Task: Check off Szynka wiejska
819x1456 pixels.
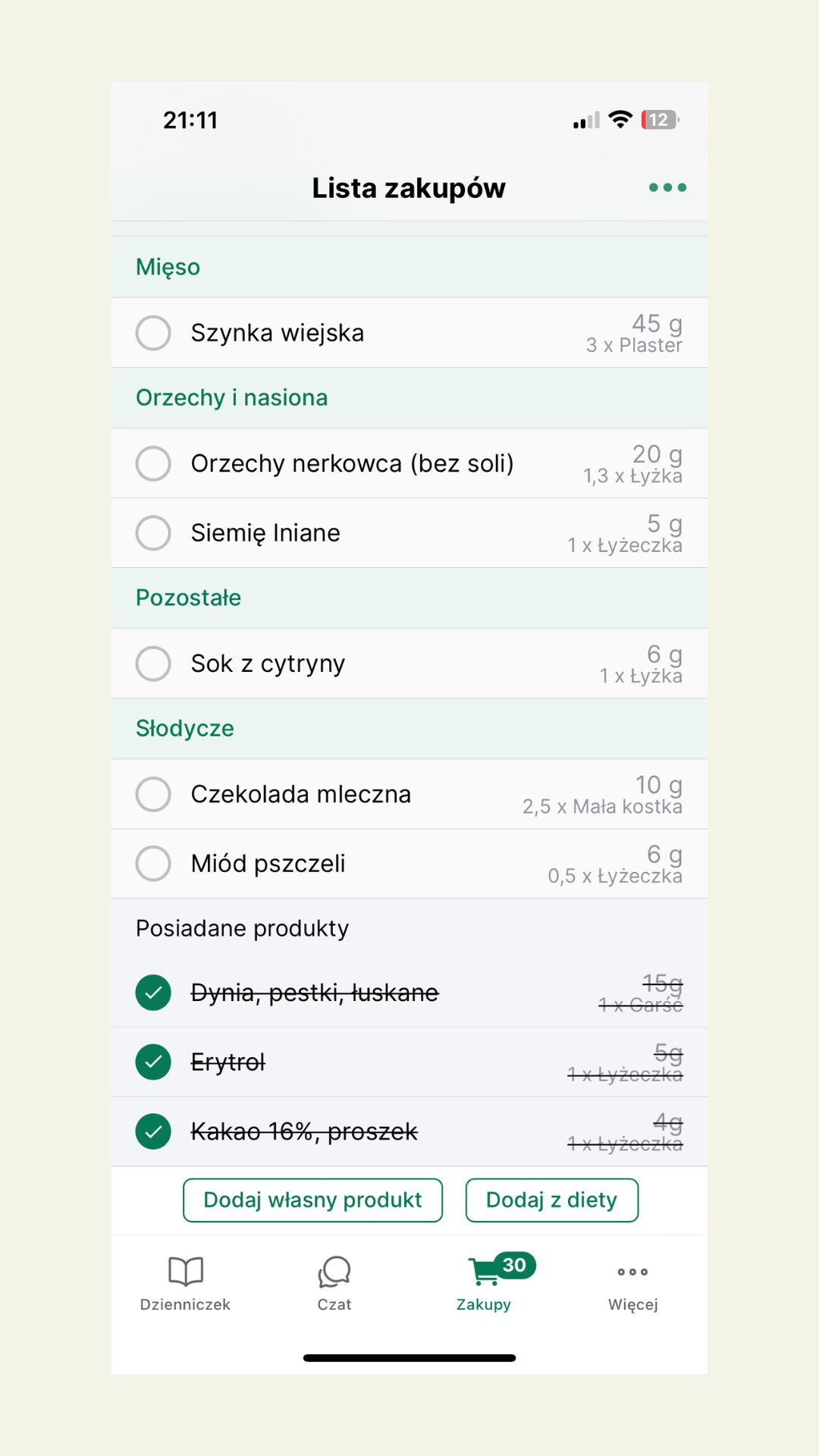Action: click(x=153, y=333)
